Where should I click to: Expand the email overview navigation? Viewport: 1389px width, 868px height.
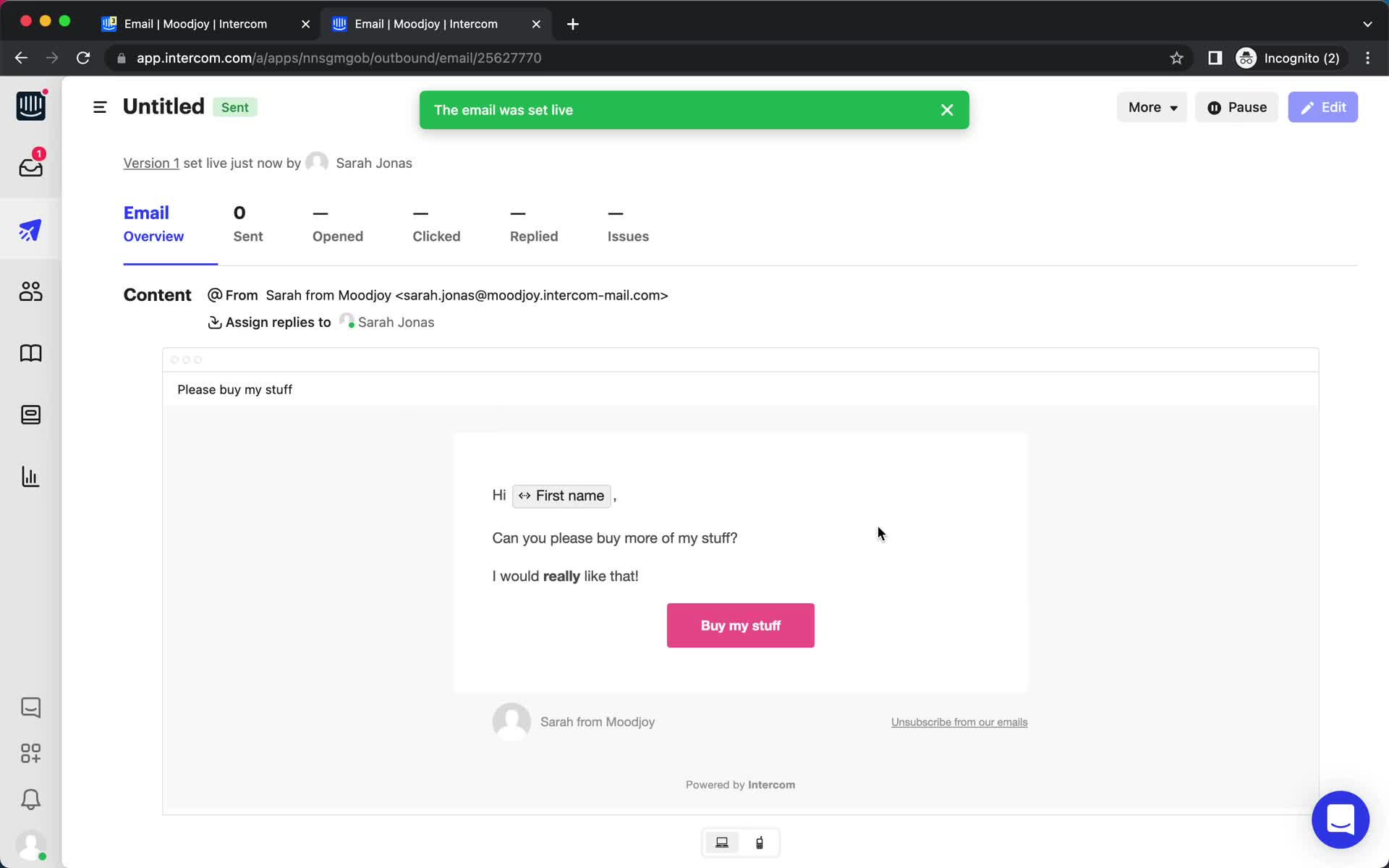coord(99,107)
